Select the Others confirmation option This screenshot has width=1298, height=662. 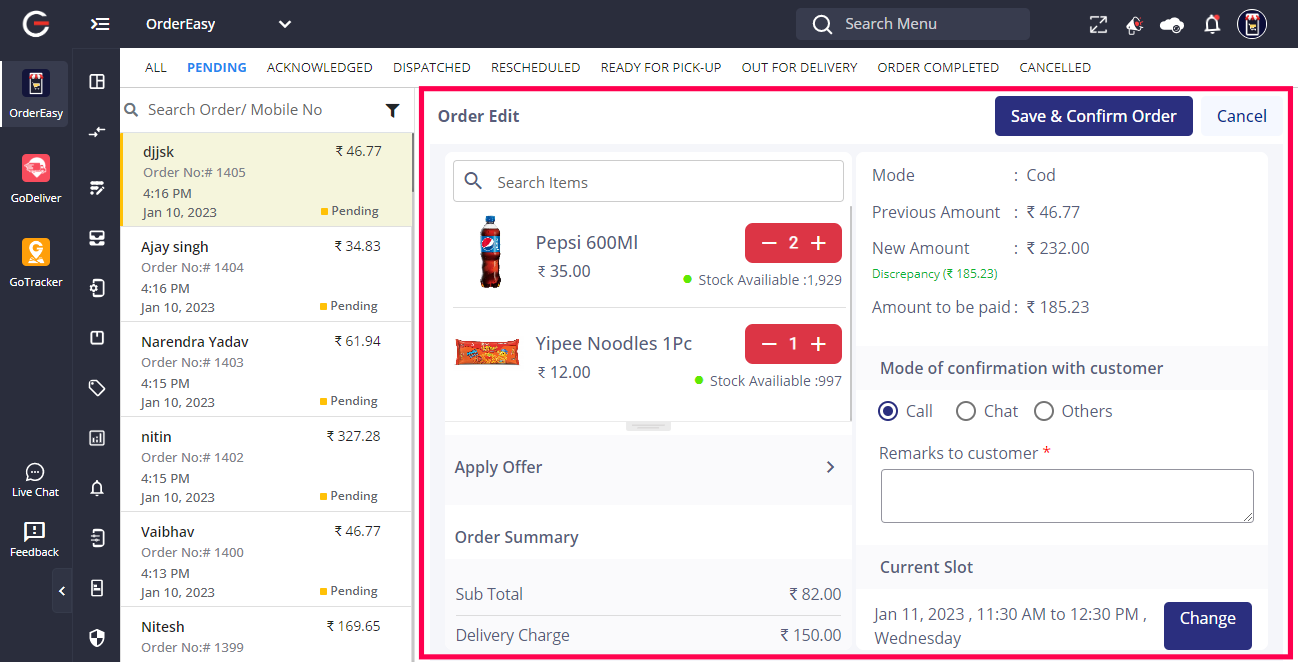coord(1044,411)
